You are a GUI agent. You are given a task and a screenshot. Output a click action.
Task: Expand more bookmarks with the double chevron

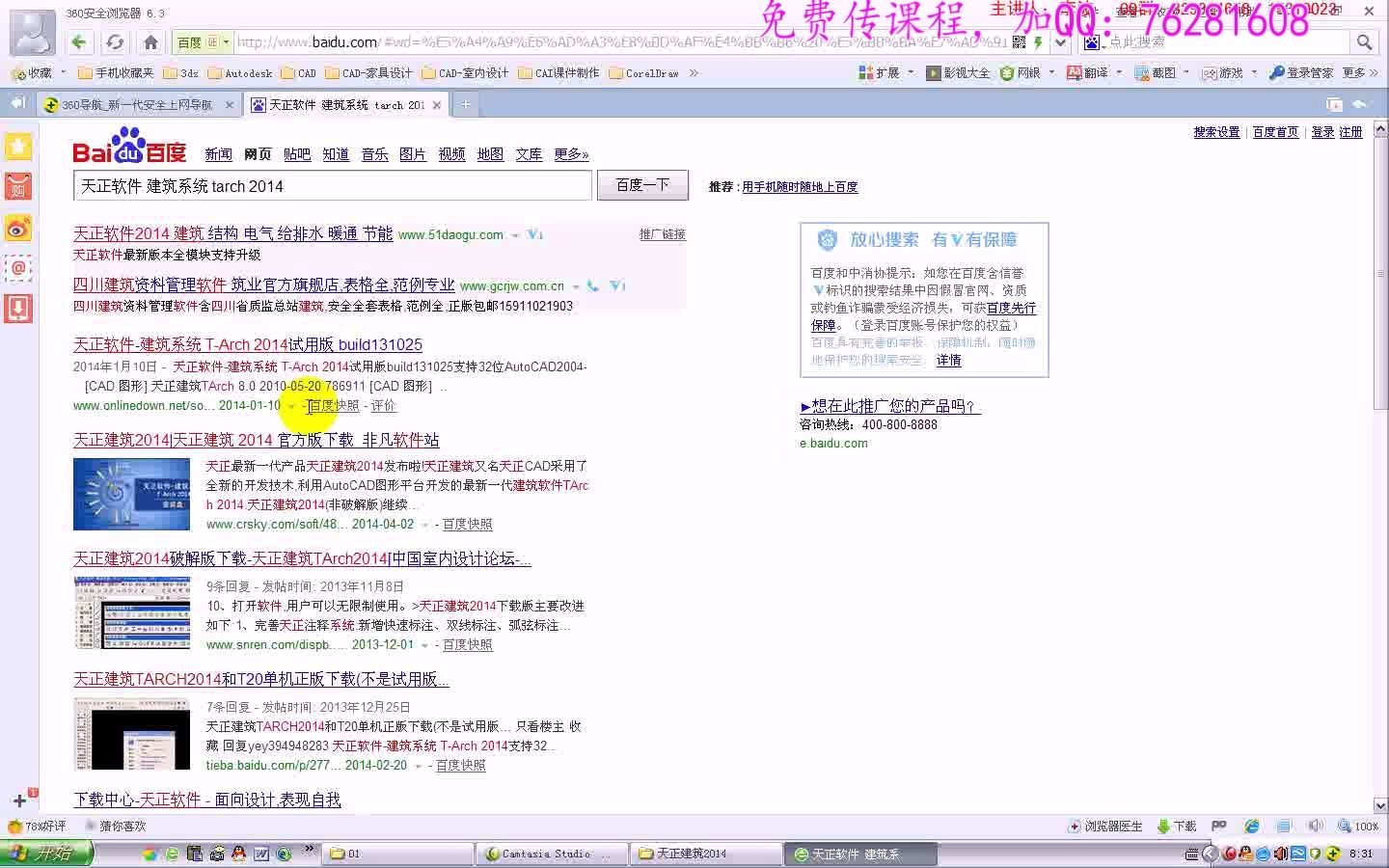click(693, 72)
